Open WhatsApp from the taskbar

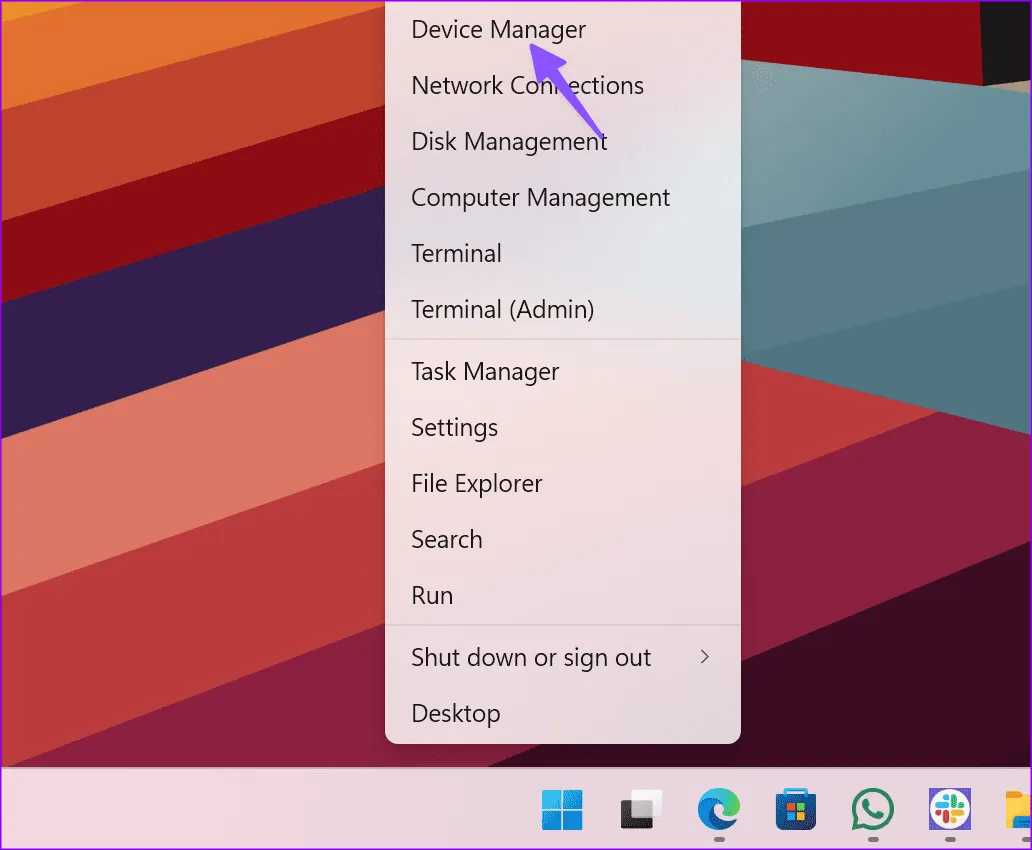click(873, 809)
